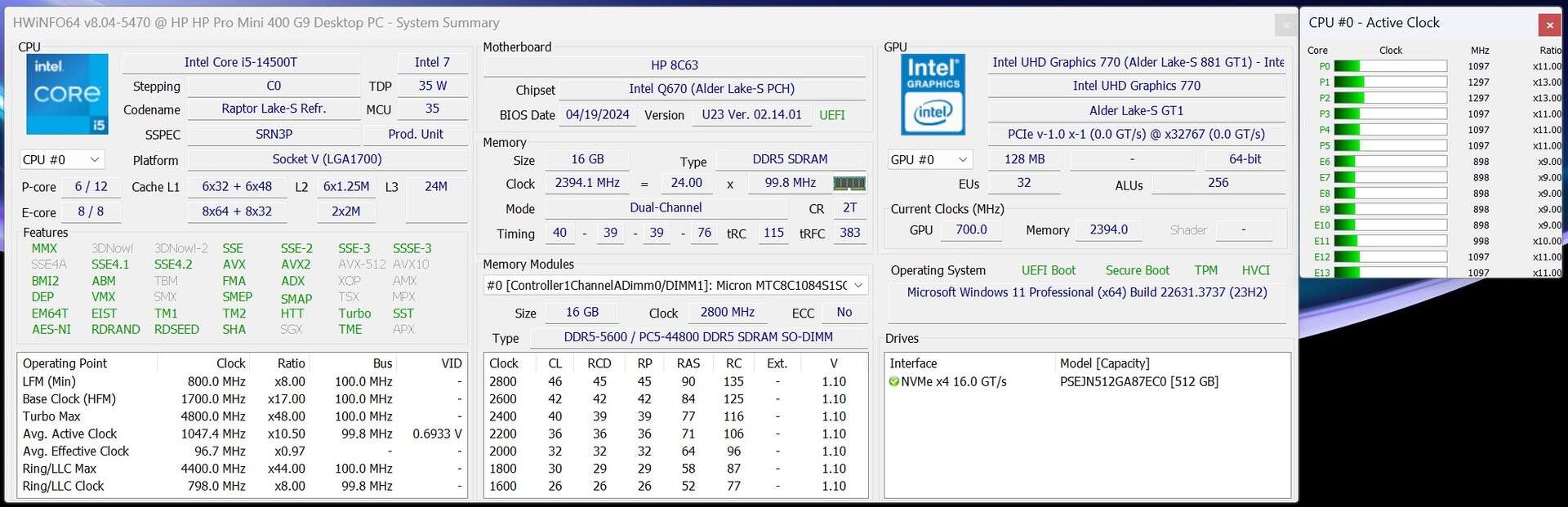Viewport: 1568px width, 507px height.
Task: Click the AVX2 feature label
Action: 296,265
